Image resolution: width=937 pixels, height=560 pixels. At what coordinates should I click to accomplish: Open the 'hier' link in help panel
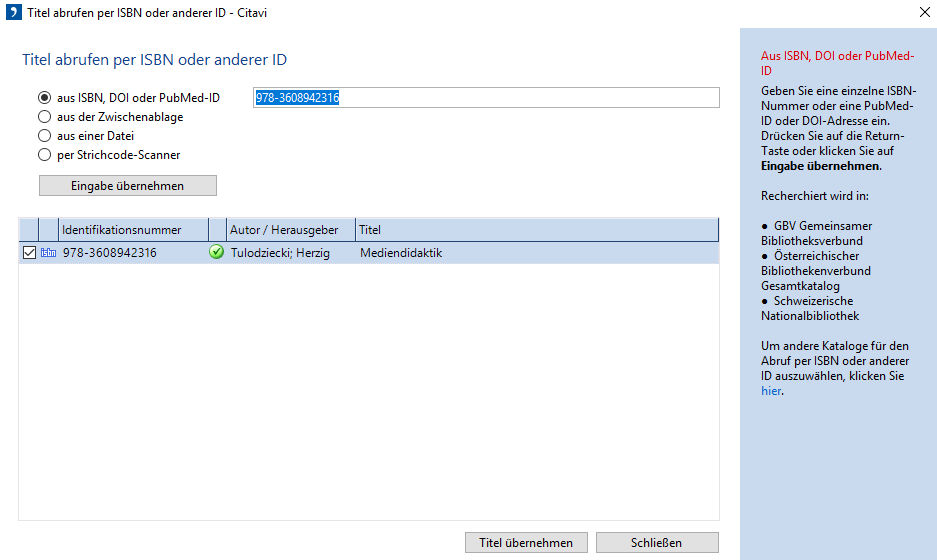coord(771,391)
